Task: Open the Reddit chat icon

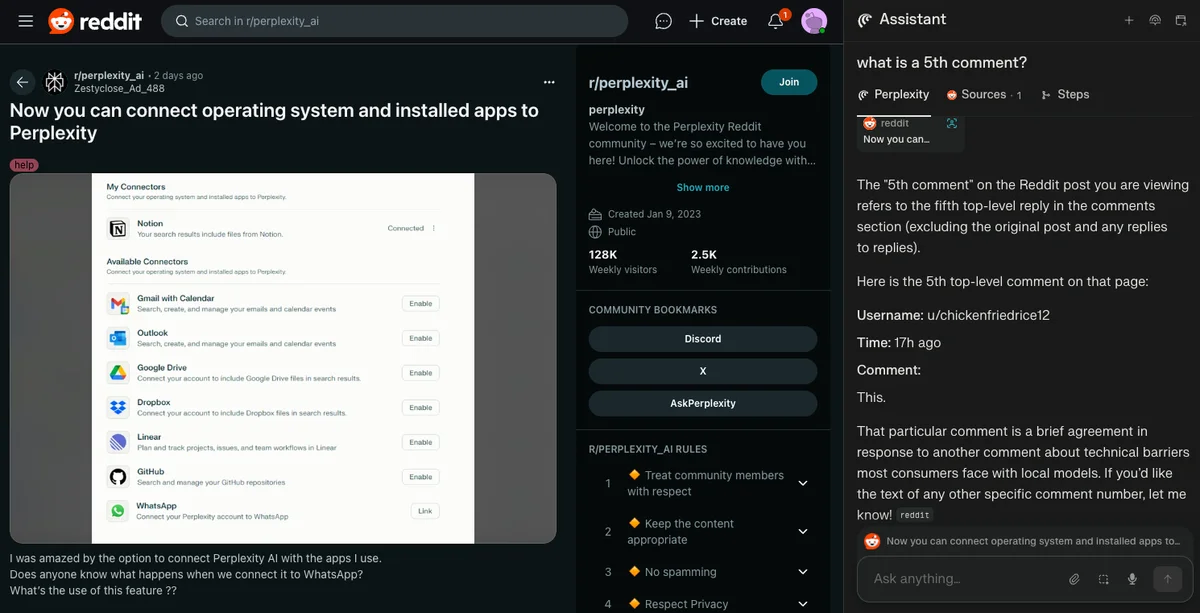Action: pyautogui.click(x=663, y=21)
